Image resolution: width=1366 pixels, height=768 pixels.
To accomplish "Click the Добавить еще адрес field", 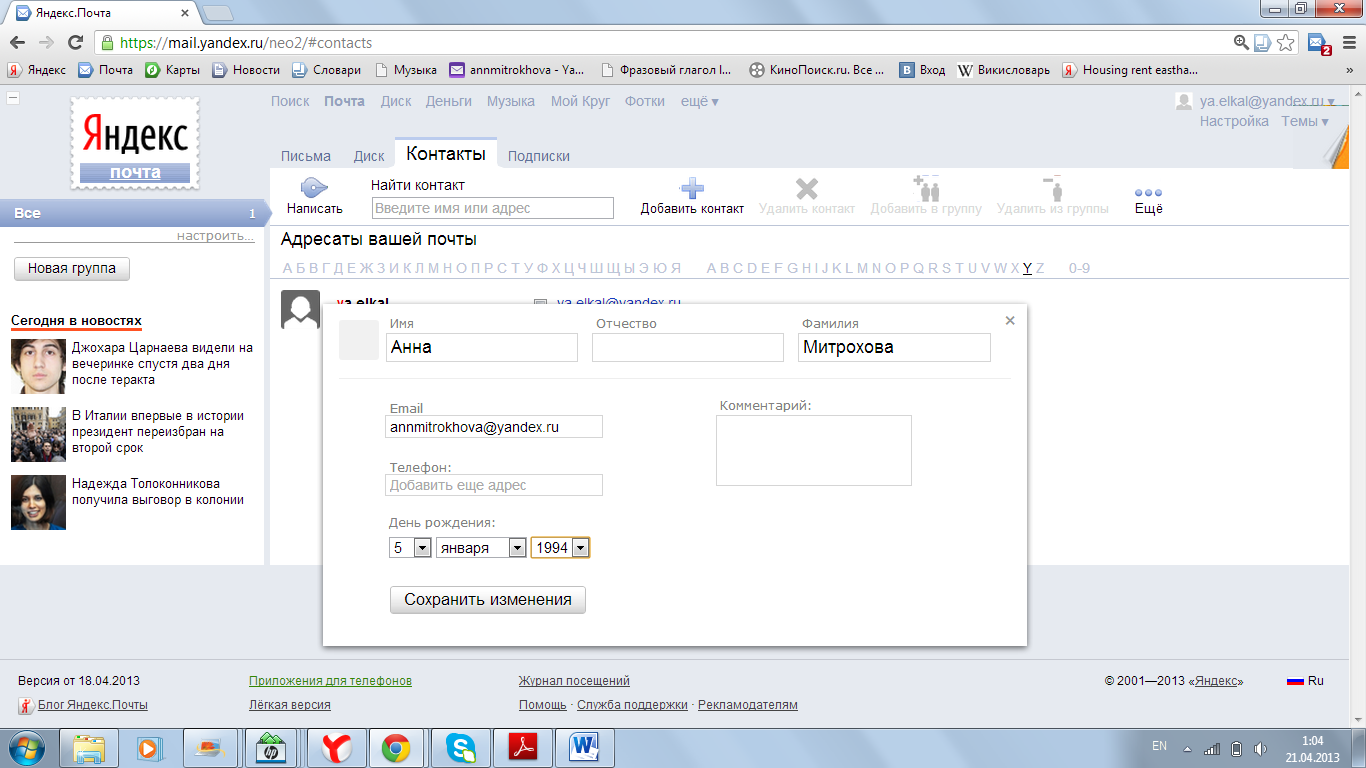I will [494, 485].
